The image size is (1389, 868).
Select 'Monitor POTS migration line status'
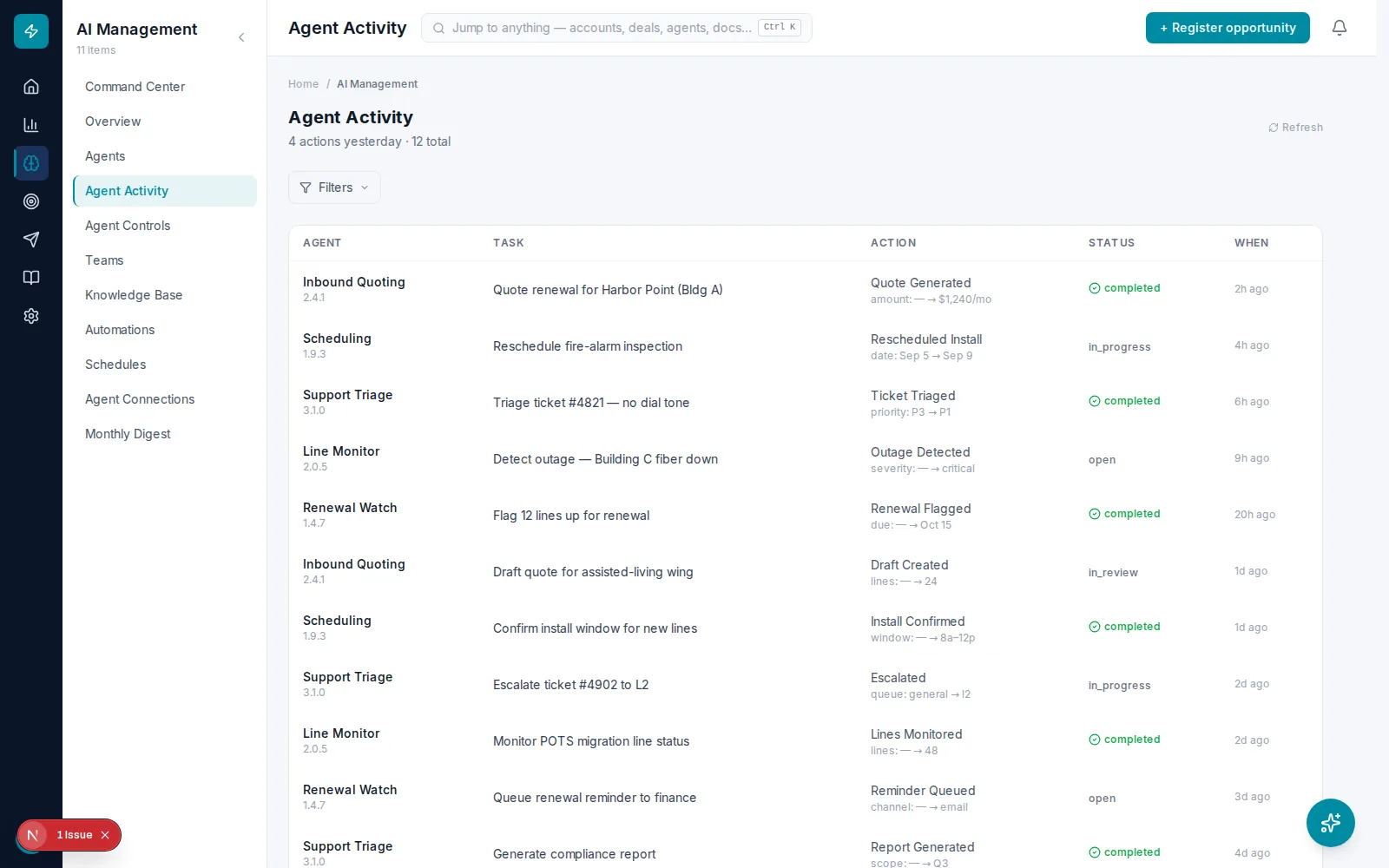pyautogui.click(x=591, y=741)
